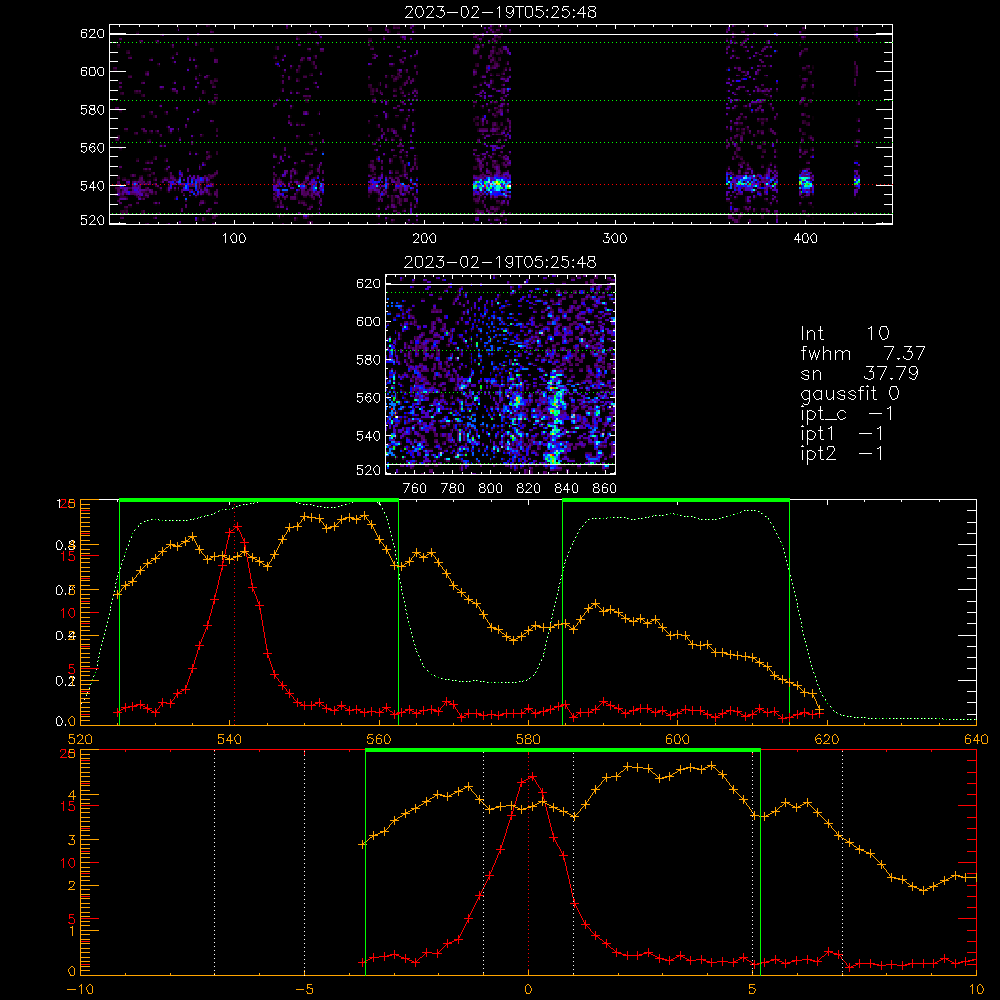Click x-axis label 100 under top spectrogram
The width and height of the screenshot is (1000, 1000).
[234, 239]
